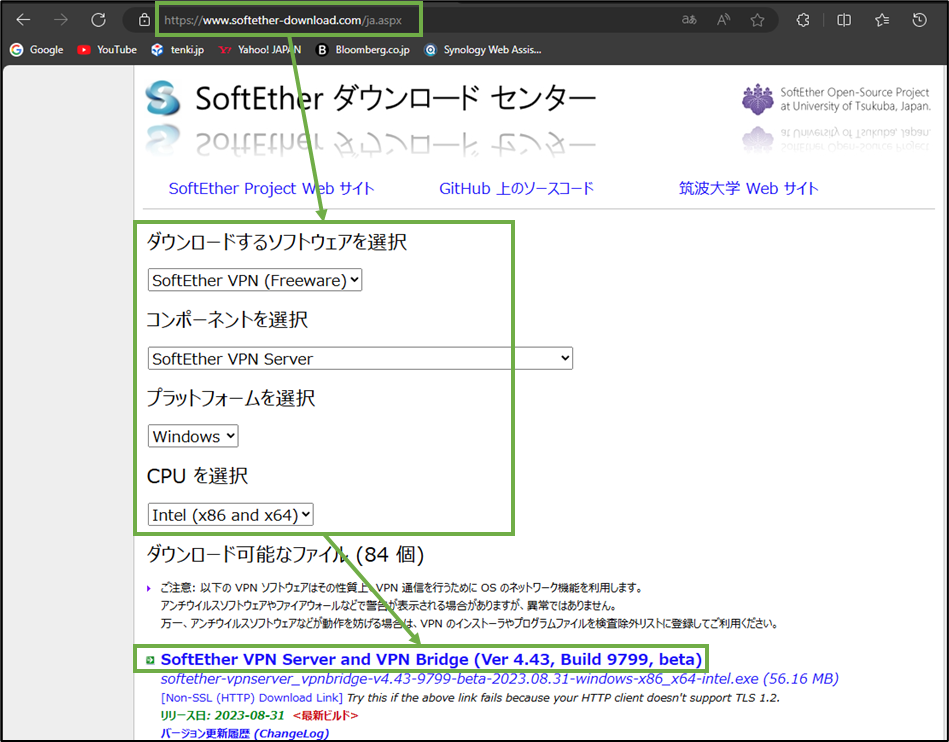Screen dimensions: 949x742
Task: Open the CPU dropdown showing Intel (x86 and x64)
Action: (231, 515)
